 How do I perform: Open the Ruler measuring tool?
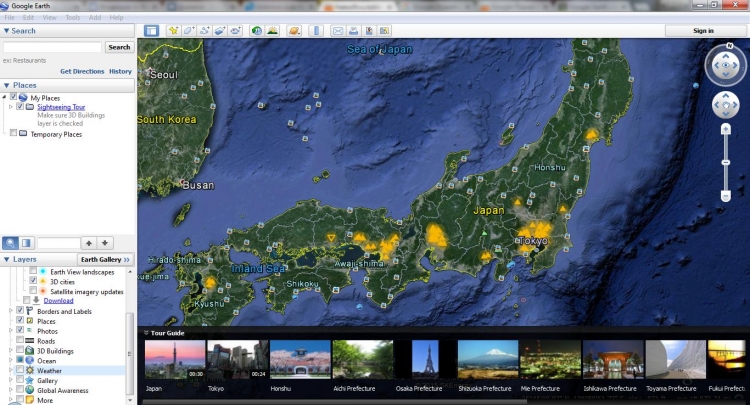tap(316, 31)
